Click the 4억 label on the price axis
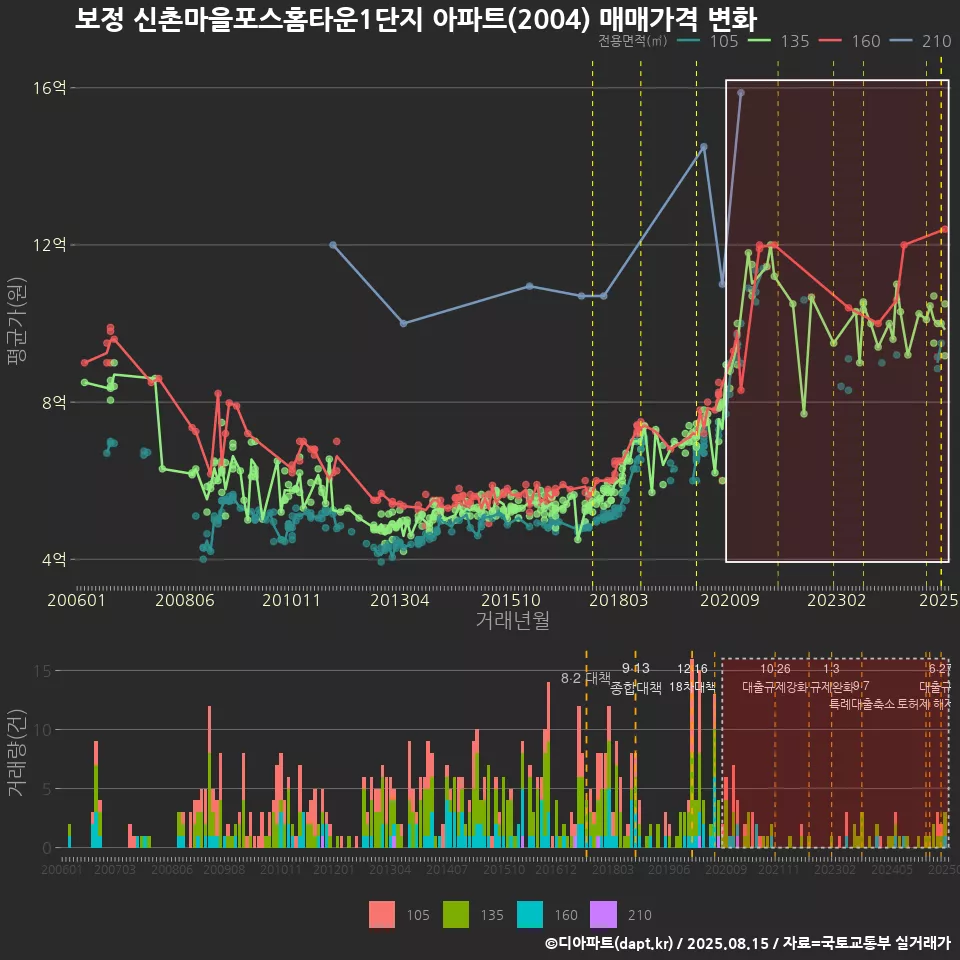 [x=54, y=560]
